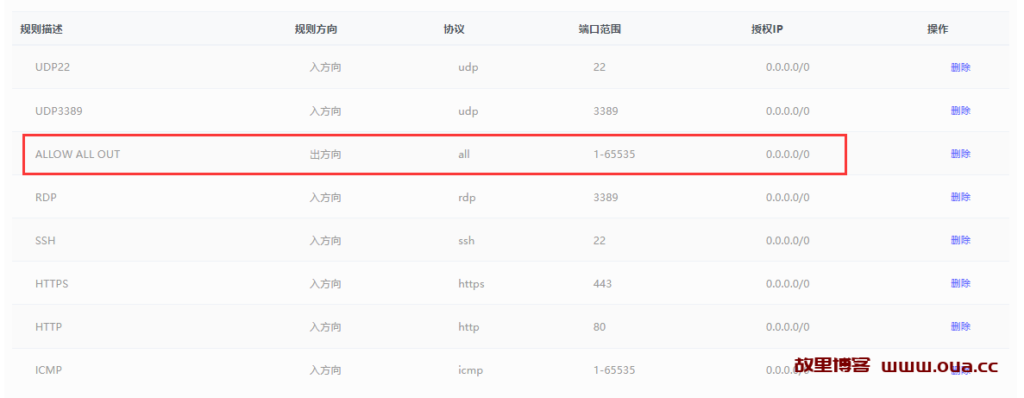Click the 规则描述 column header
The image size is (1024, 398).
42,29
